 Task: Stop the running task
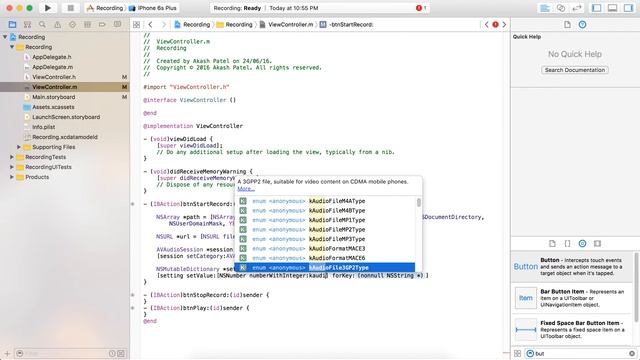[70, 8]
